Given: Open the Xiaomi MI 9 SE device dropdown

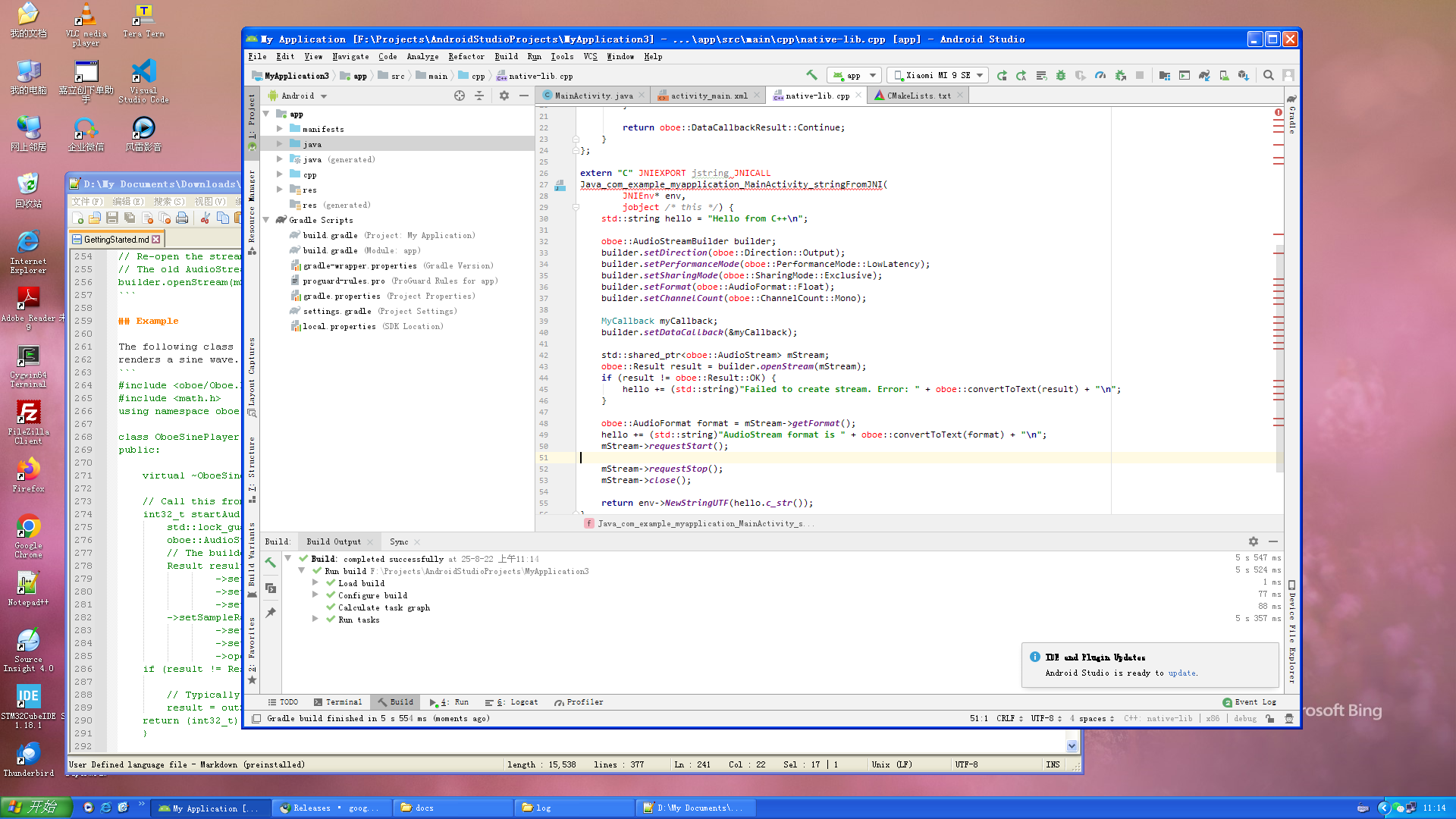Looking at the screenshot, I should (x=937, y=75).
